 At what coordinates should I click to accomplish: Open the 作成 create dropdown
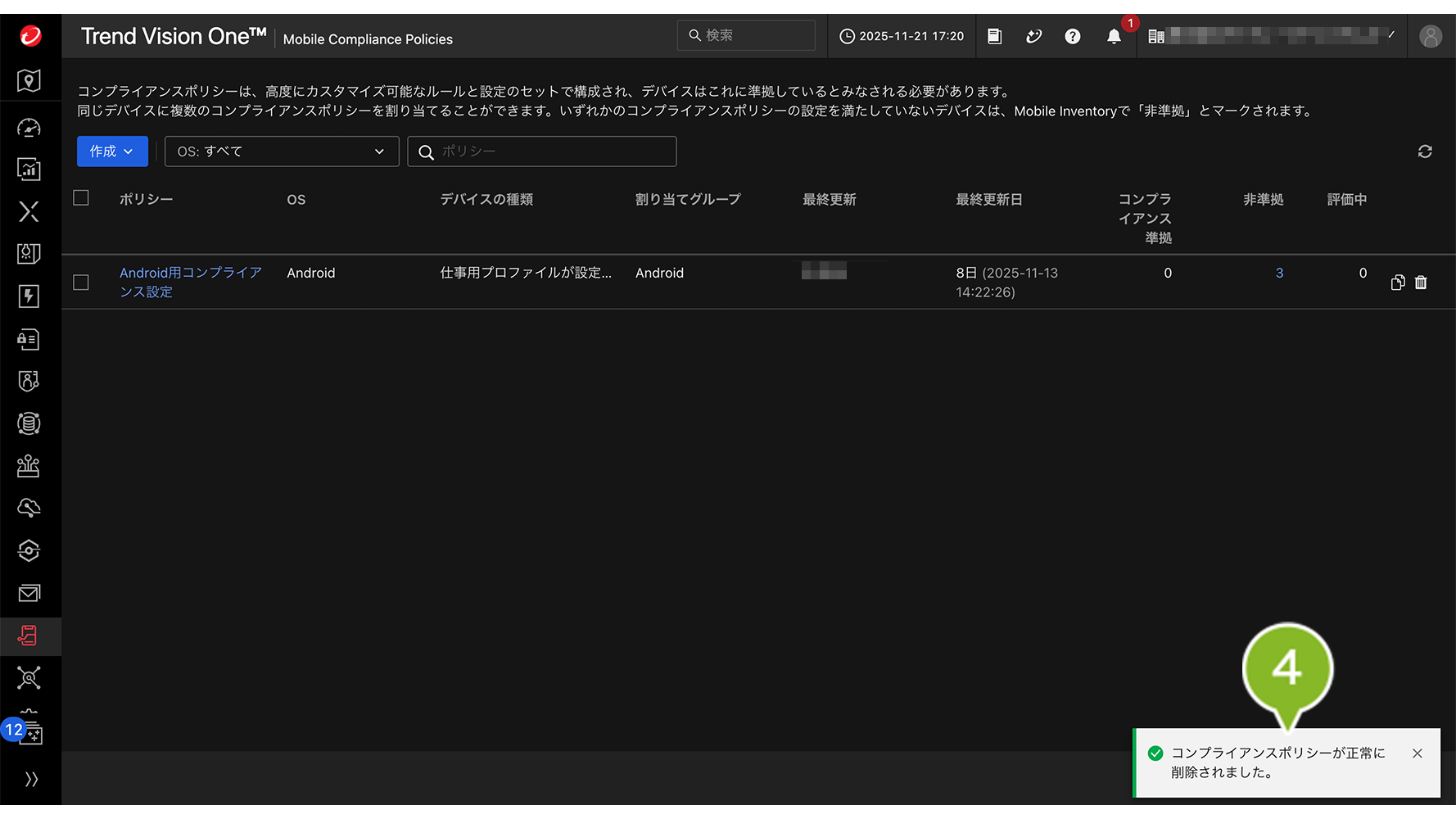coord(112,152)
